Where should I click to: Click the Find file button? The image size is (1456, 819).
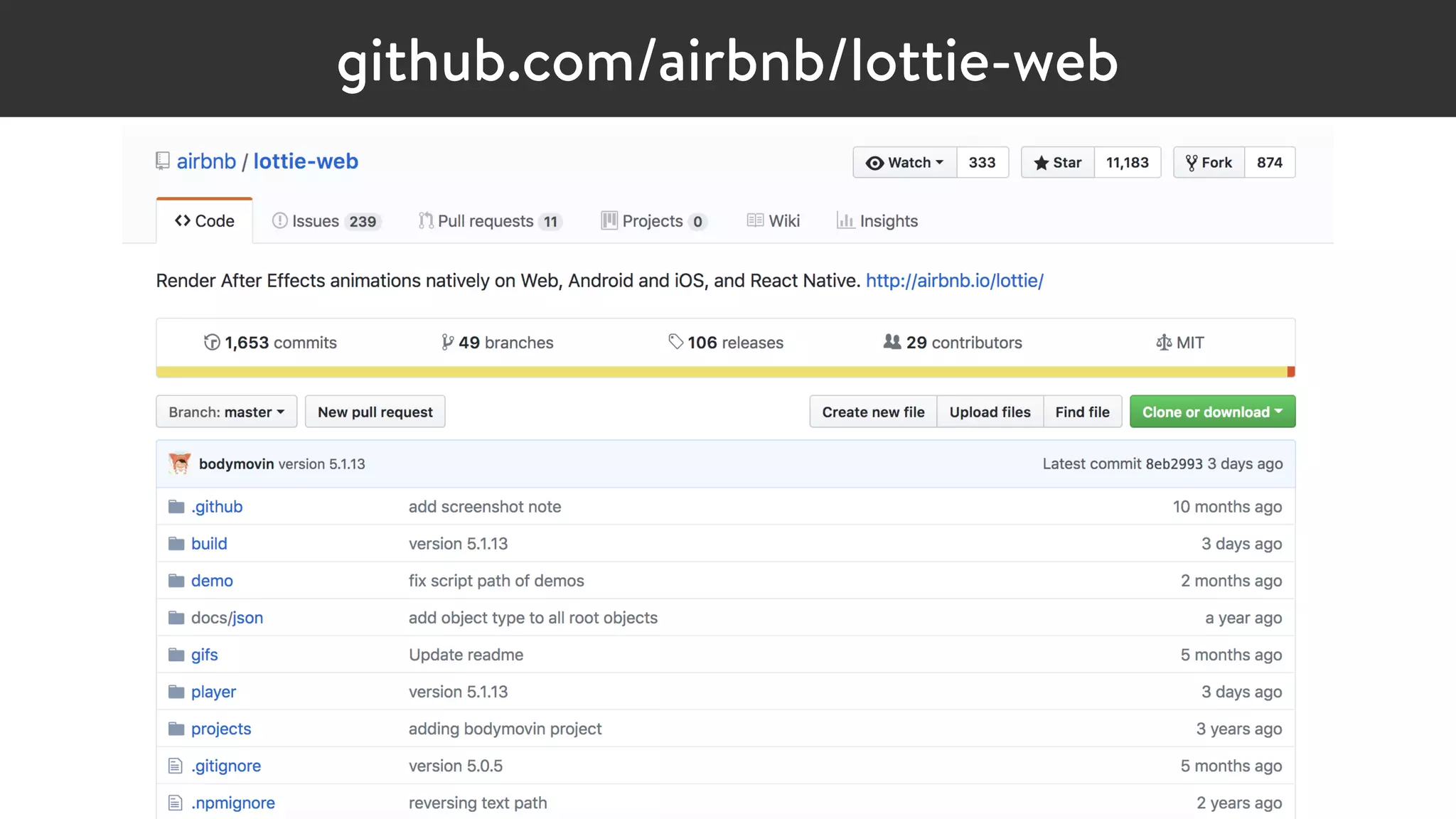tap(1083, 412)
